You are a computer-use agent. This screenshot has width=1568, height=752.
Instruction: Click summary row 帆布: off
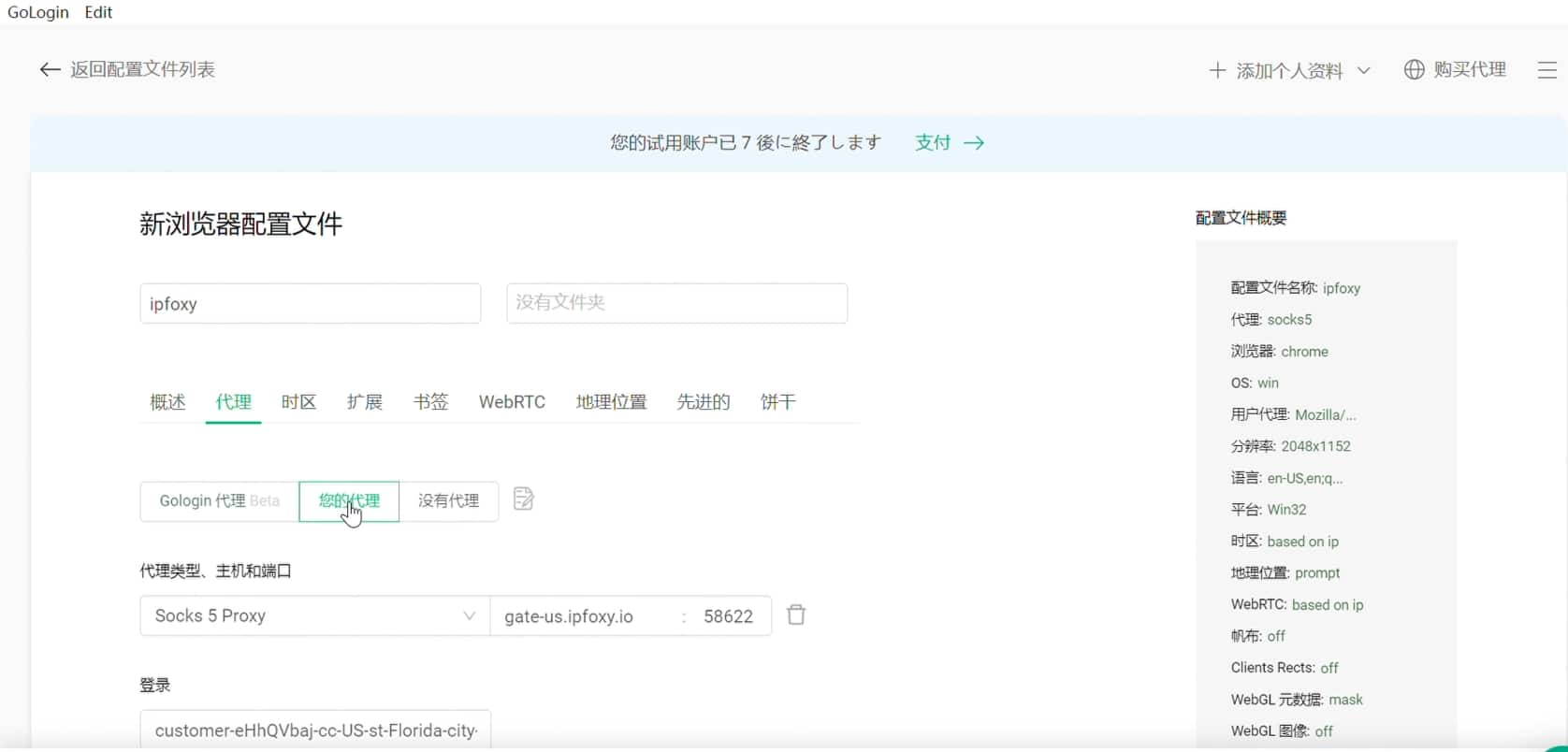click(1258, 636)
